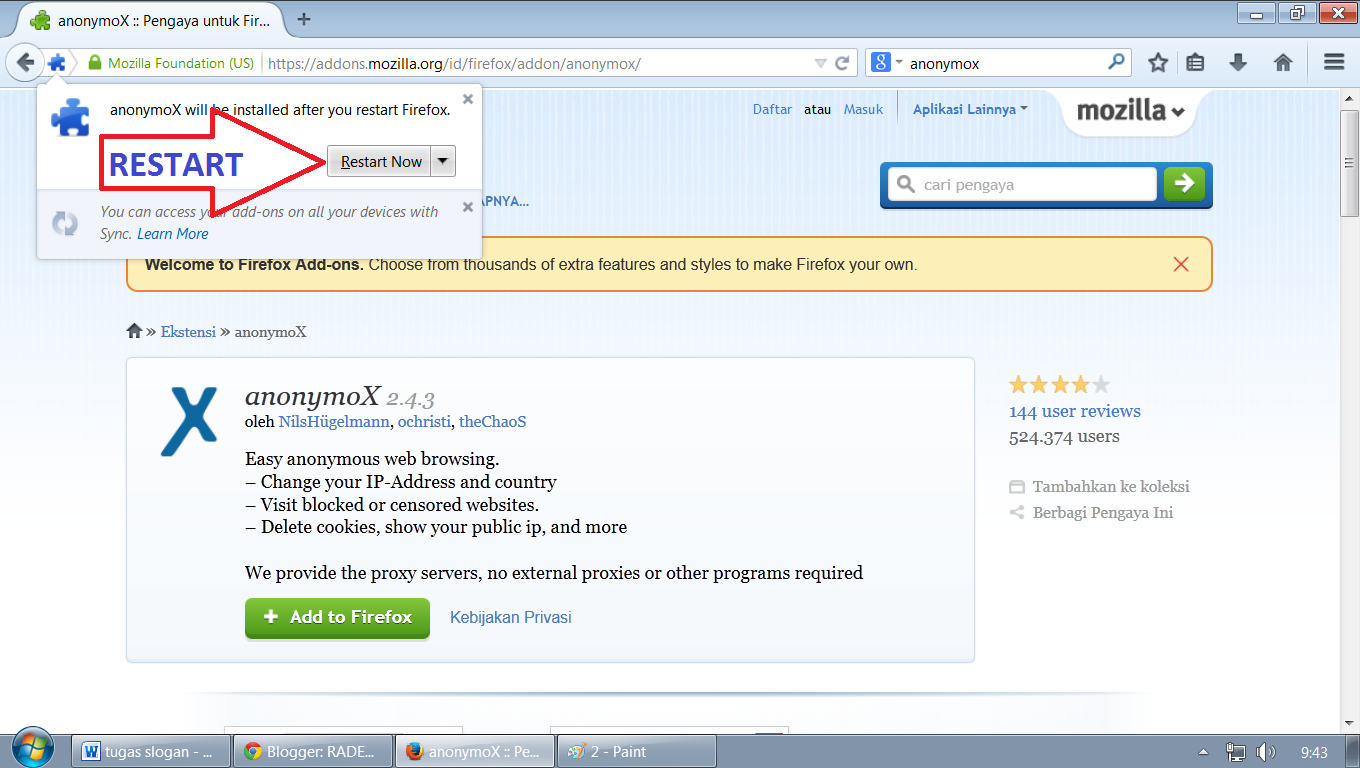Focus the 'cari pengaya' search field

coord(1022,185)
